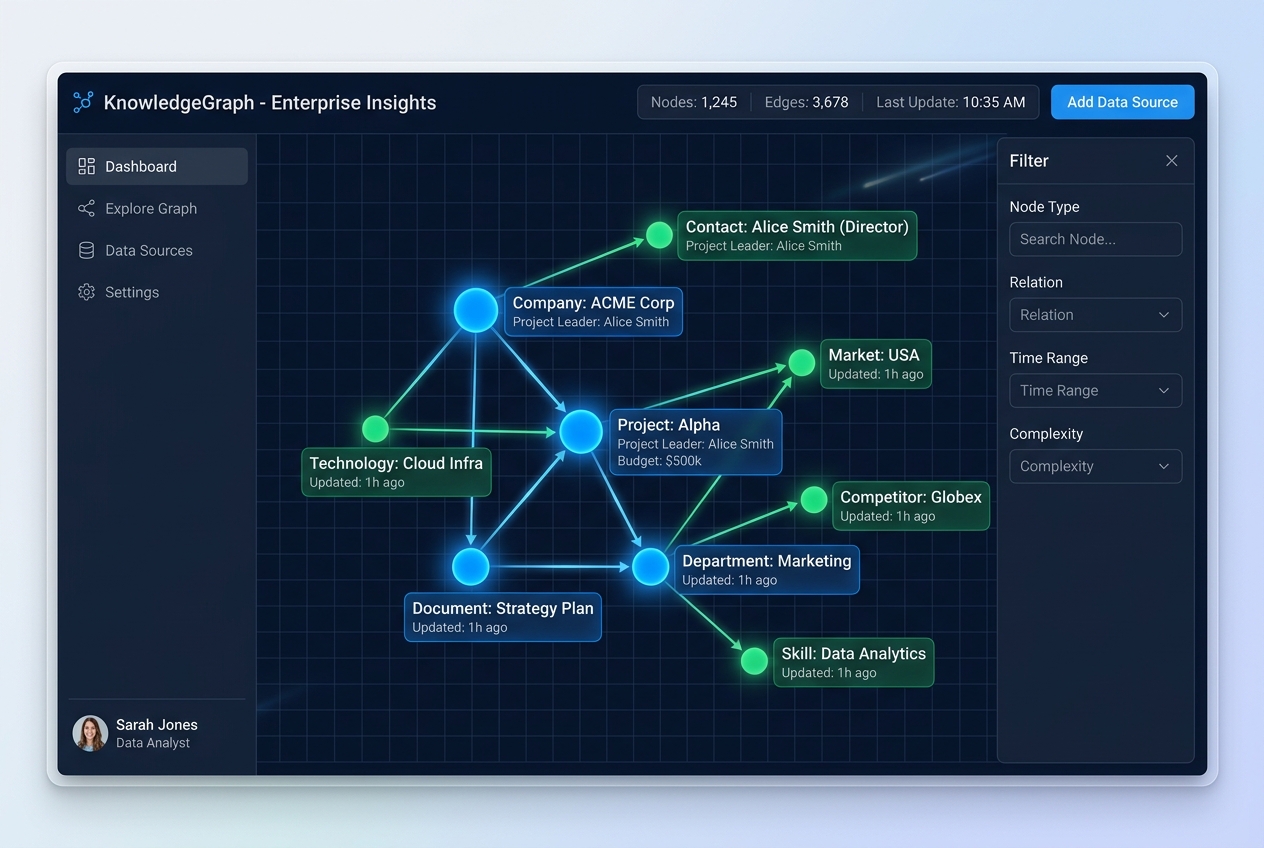Select the Company: ACME Corp blue node
This screenshot has width=1264, height=848.
(476, 310)
